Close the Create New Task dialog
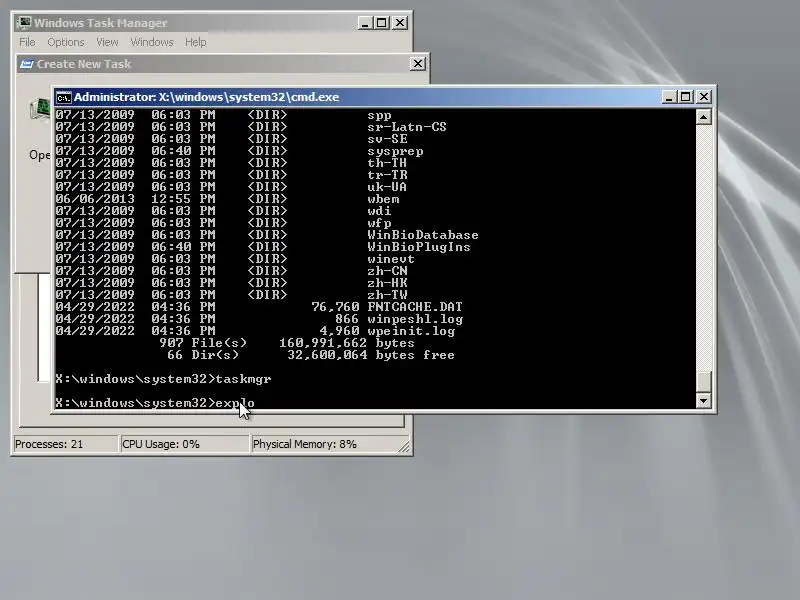This screenshot has height=600, width=800. (x=418, y=64)
